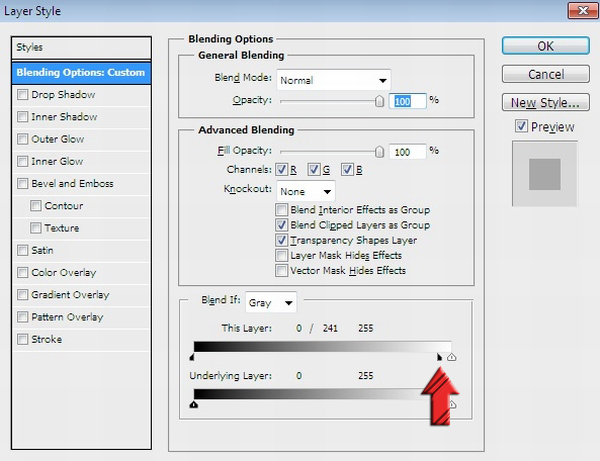Open the Blend Mode dropdown

[x=333, y=80]
